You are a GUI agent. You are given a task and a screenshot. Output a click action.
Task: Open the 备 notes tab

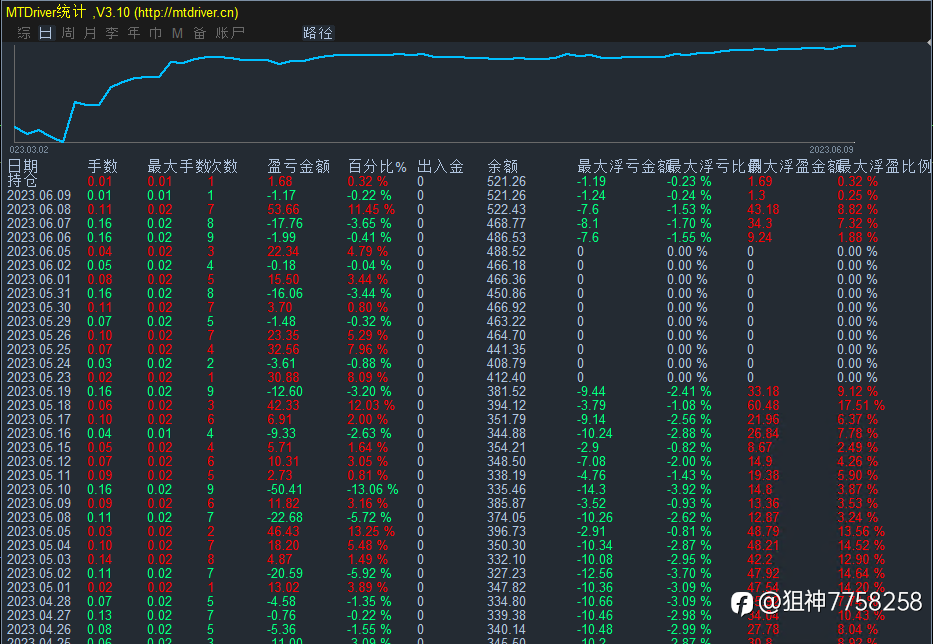tap(199, 33)
